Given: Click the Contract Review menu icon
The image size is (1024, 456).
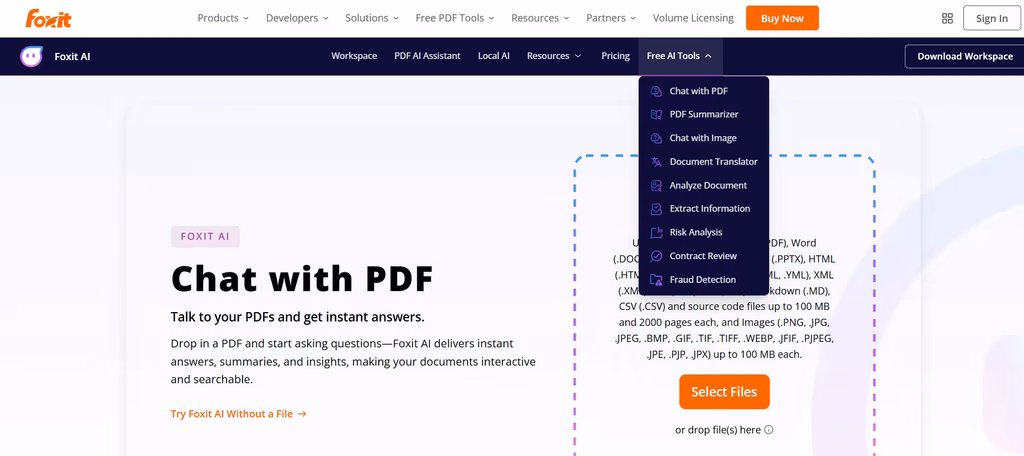Looking at the screenshot, I should pos(656,256).
